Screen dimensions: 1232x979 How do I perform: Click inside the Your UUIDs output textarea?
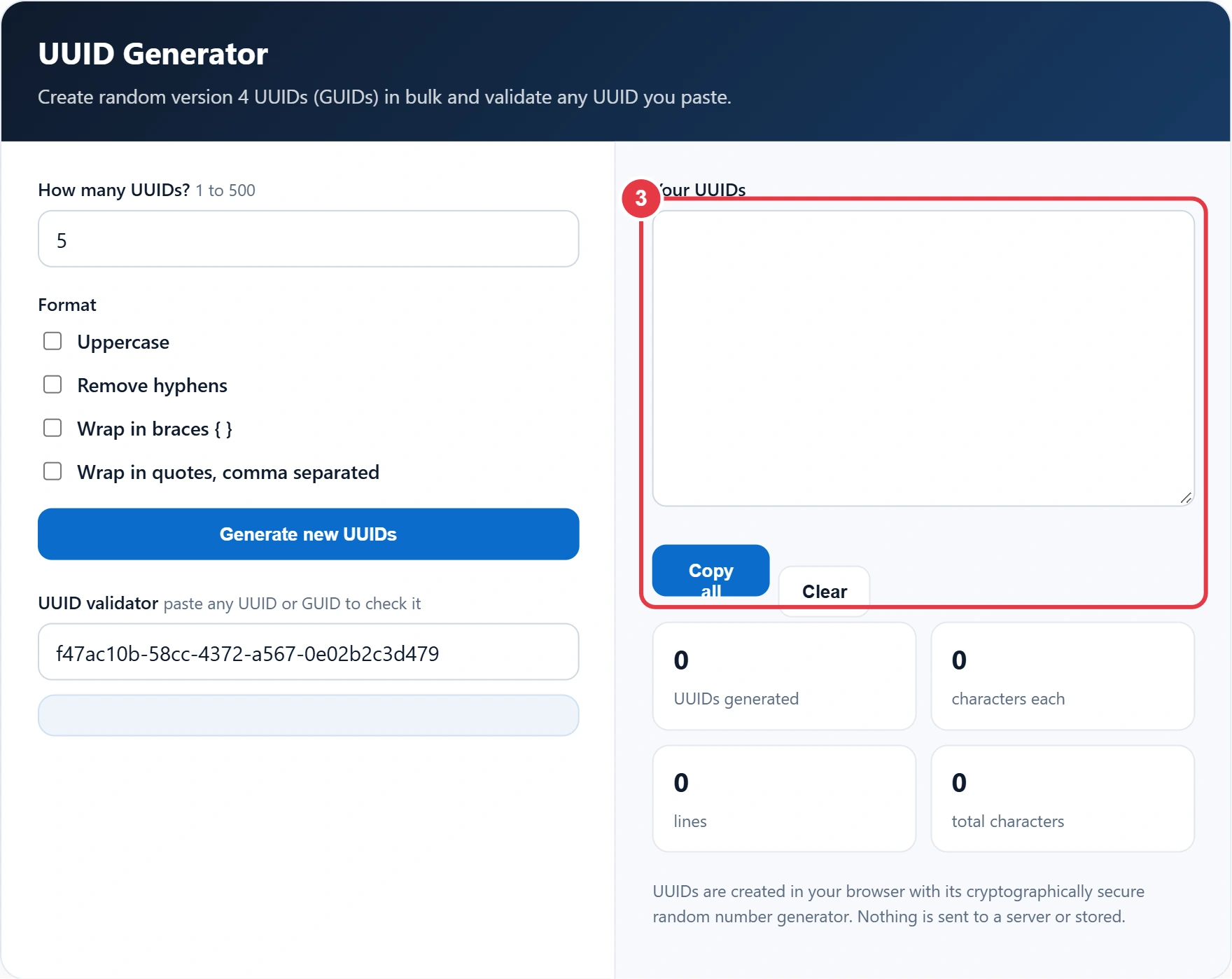[x=923, y=359]
